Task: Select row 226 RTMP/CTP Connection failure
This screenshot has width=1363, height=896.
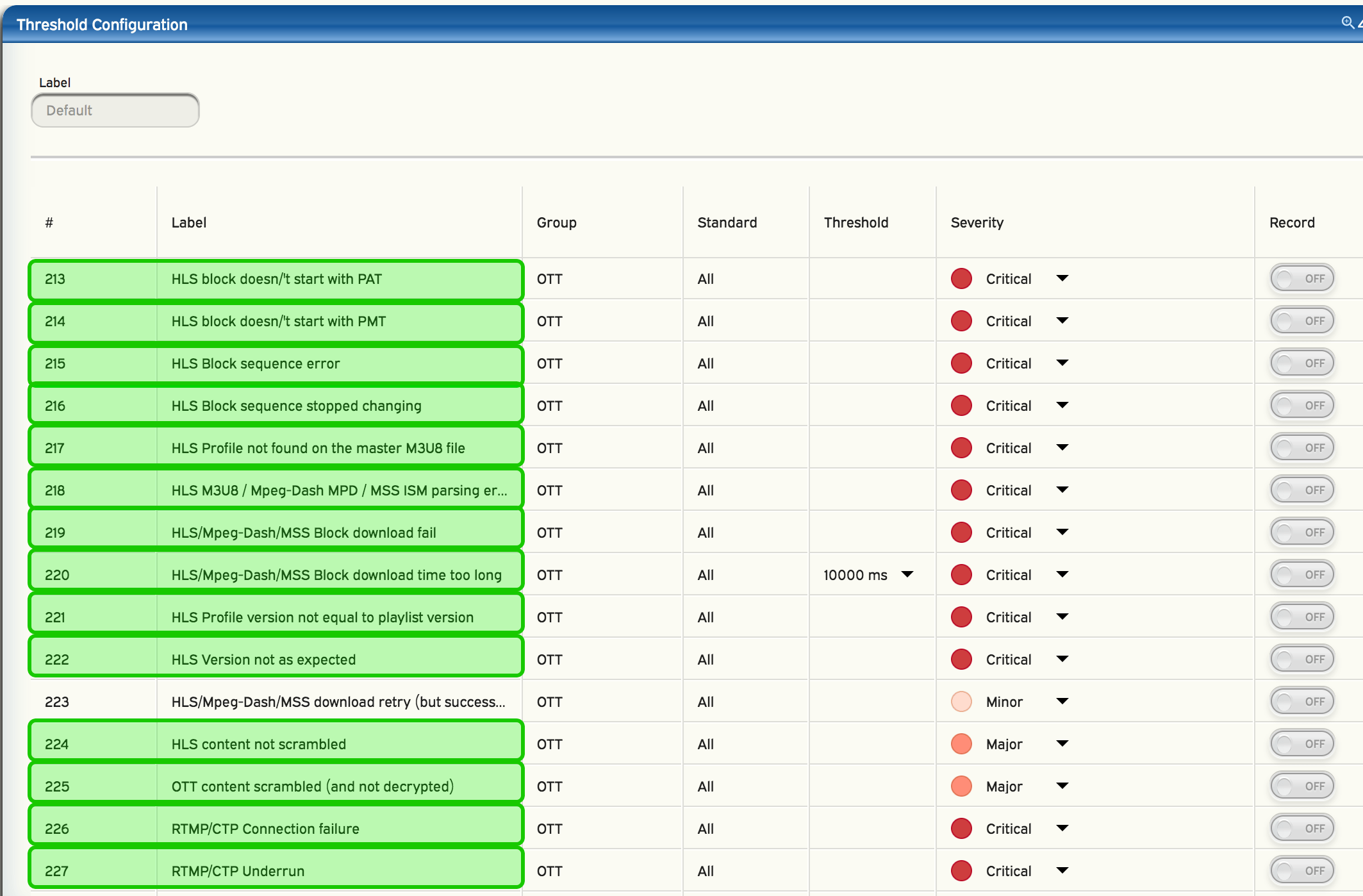Action: point(265,829)
